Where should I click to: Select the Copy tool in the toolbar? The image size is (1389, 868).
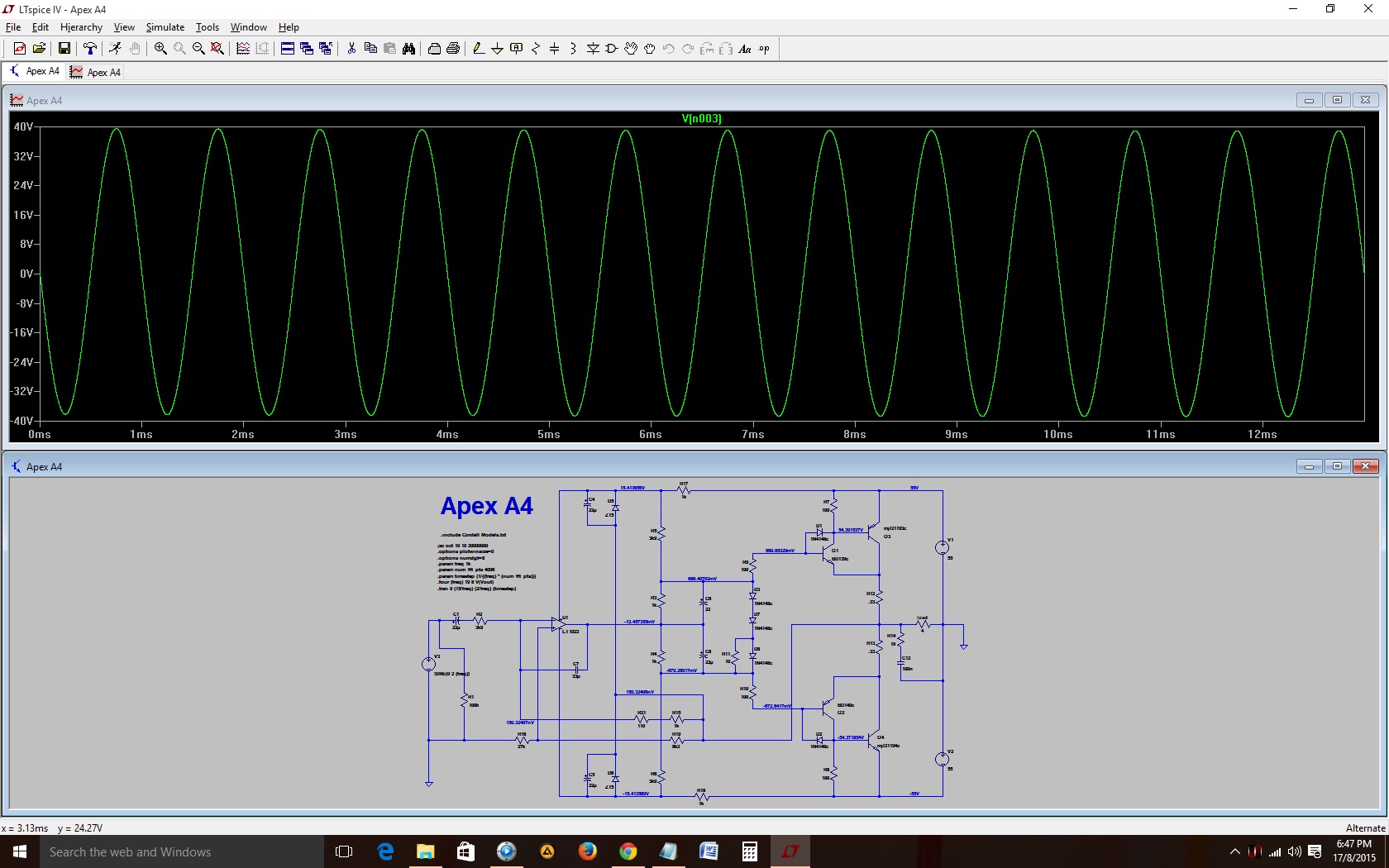[370, 49]
